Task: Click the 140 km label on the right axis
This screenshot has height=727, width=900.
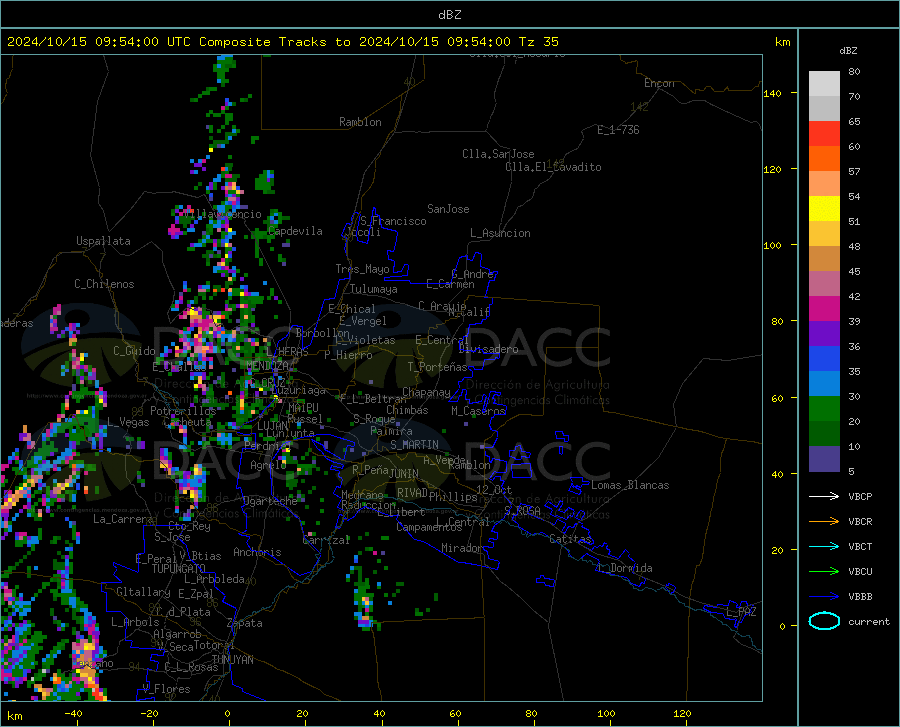Action: coord(772,93)
